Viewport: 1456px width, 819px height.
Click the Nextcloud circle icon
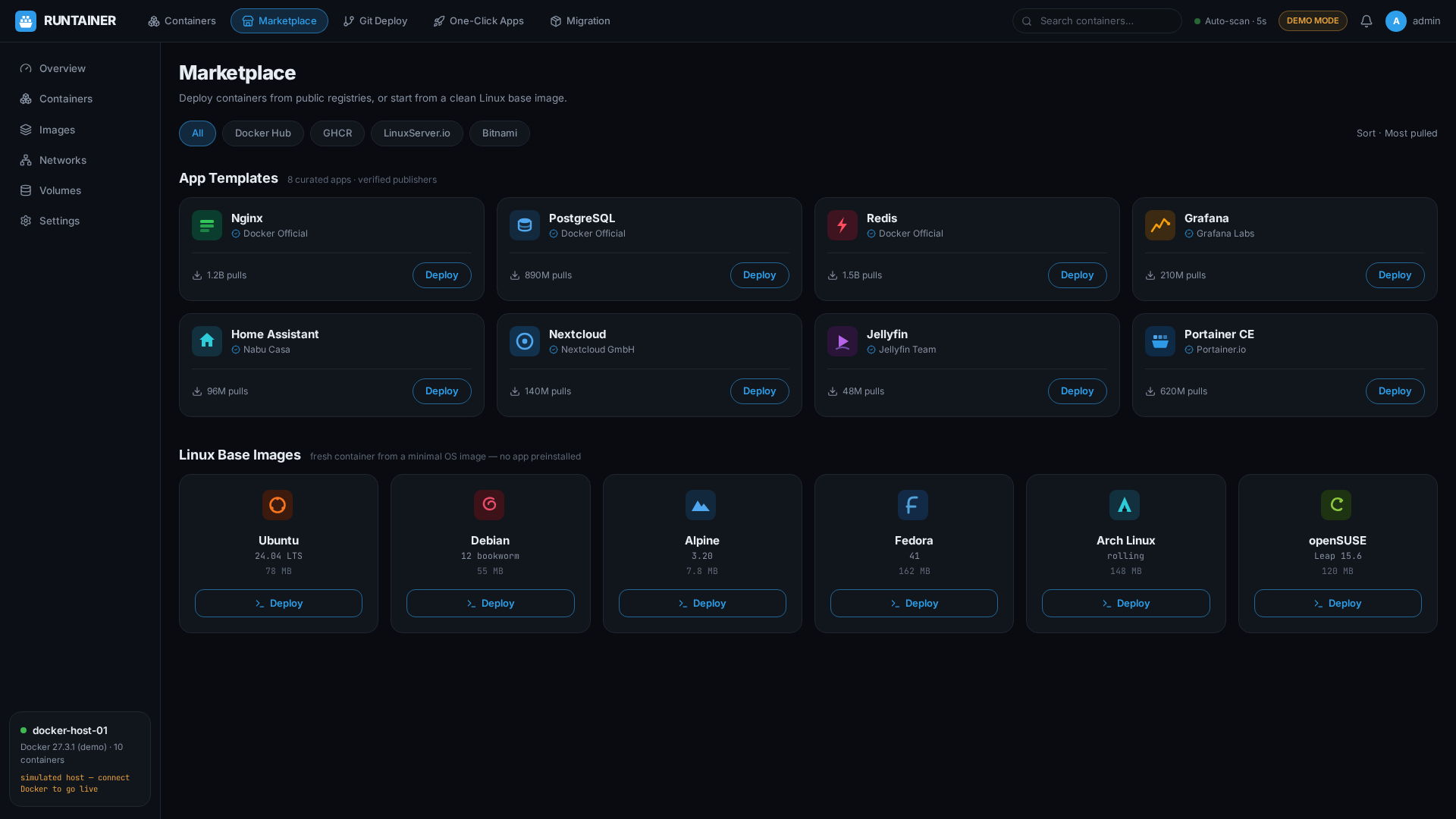pos(525,341)
